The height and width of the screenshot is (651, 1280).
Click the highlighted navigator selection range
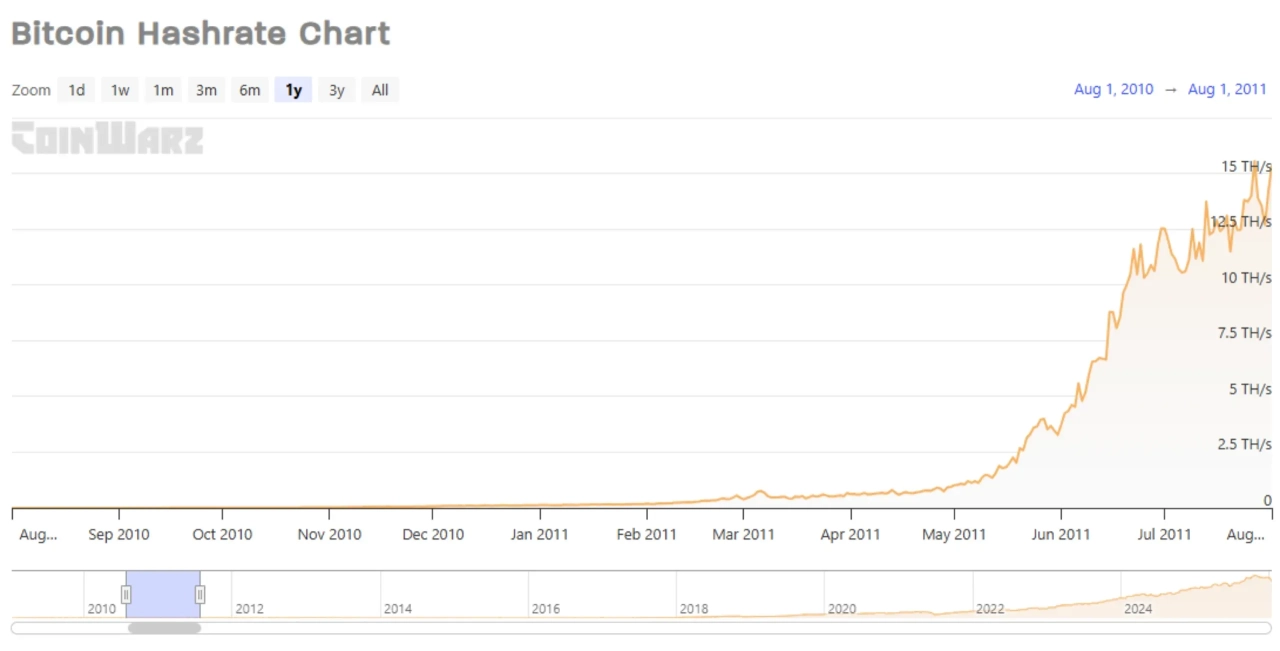(163, 595)
